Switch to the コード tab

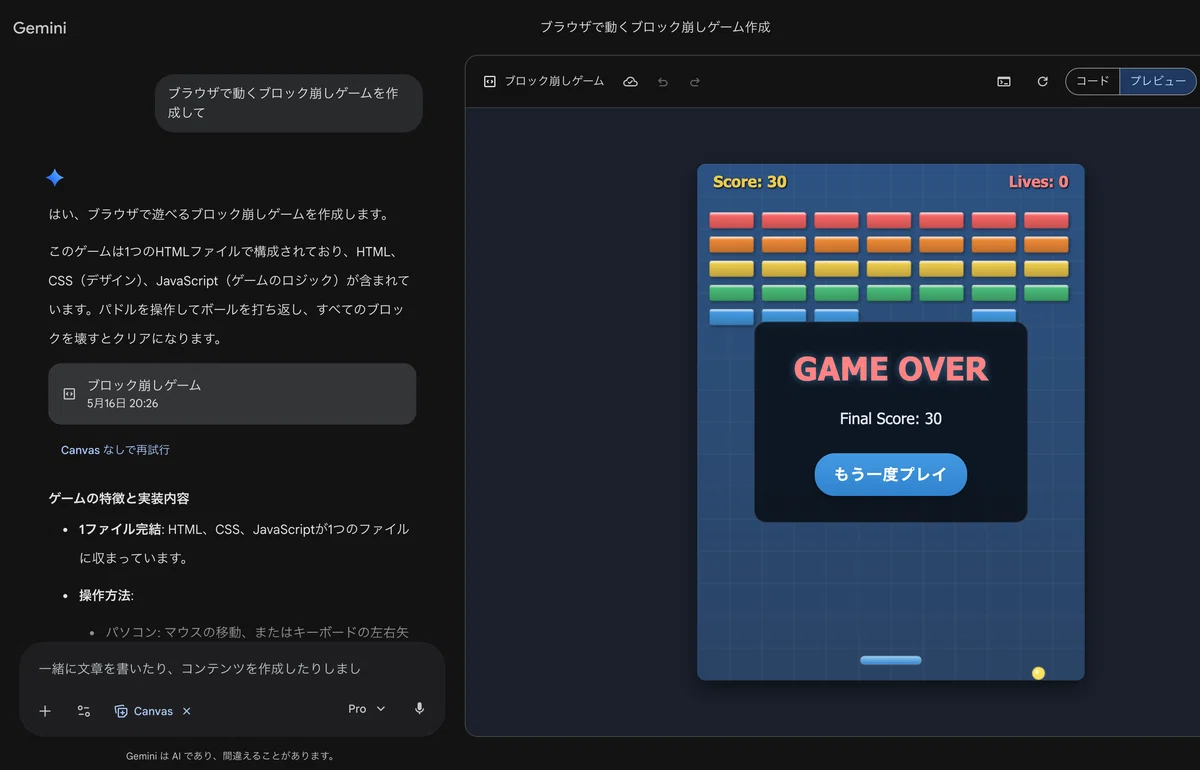[1092, 82]
